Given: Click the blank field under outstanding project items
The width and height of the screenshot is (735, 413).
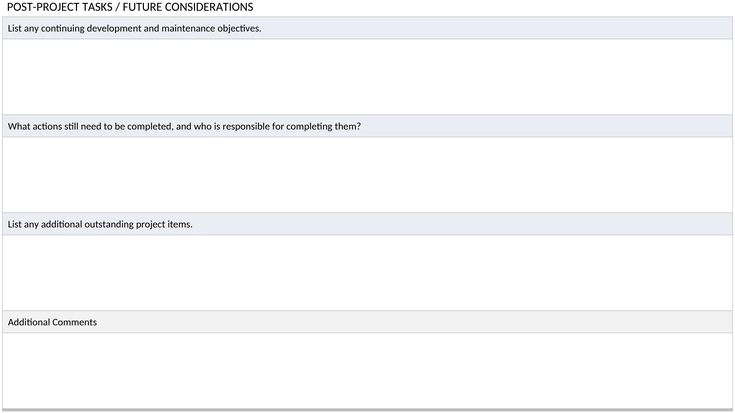Looking at the screenshot, I should [368, 273].
